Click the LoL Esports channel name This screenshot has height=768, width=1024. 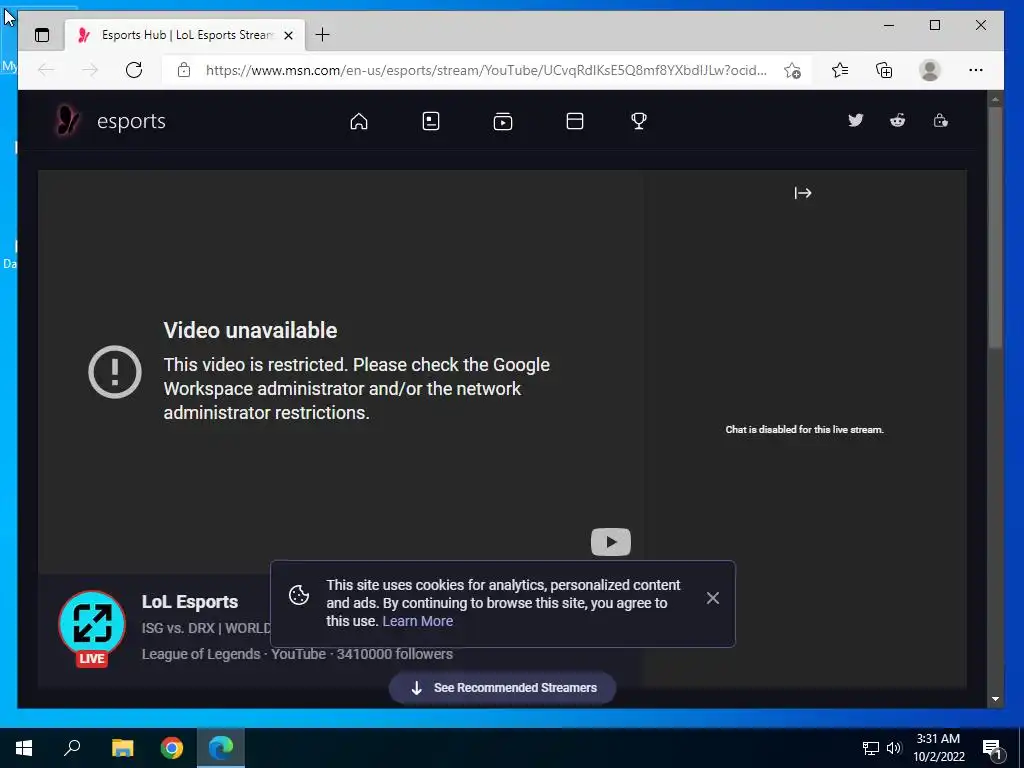(190, 601)
